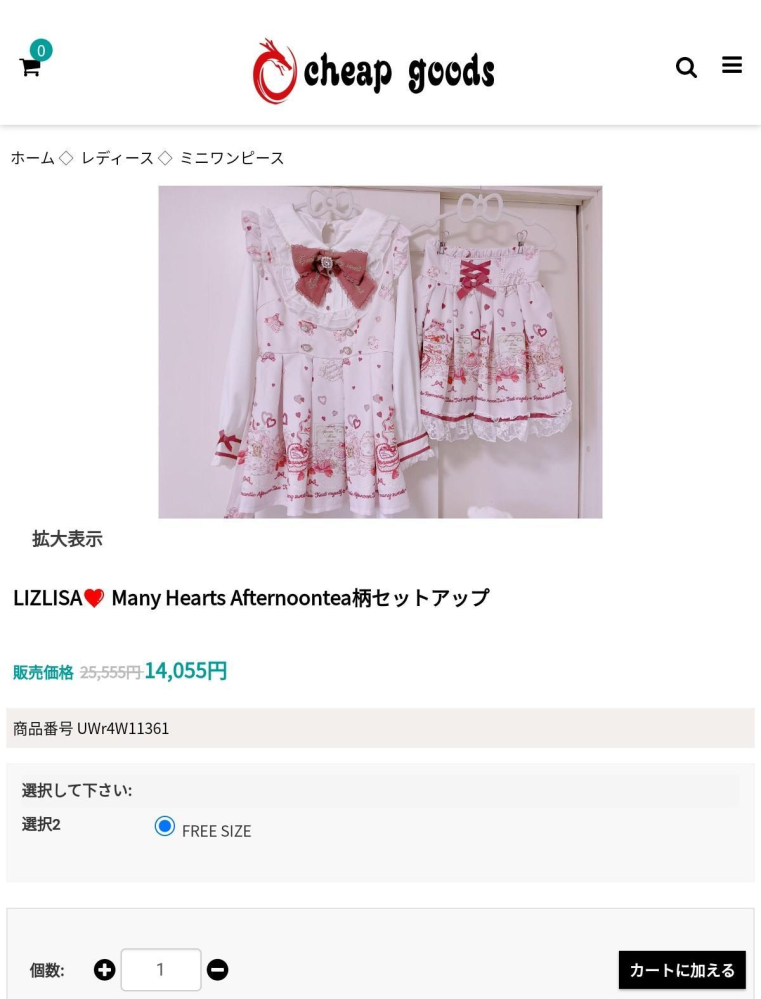The height and width of the screenshot is (999, 761).
Task: Click the FREE SIZE option label
Action: [x=217, y=831]
